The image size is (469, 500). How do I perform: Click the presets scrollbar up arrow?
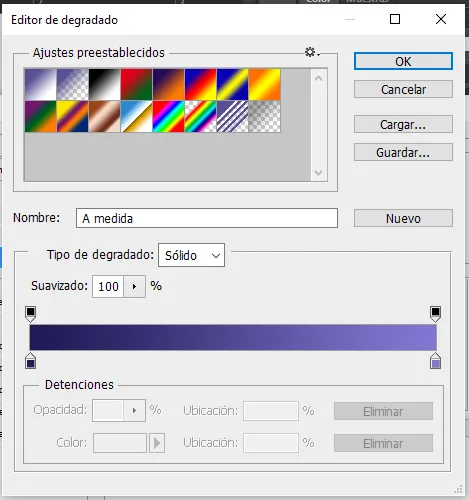click(319, 78)
